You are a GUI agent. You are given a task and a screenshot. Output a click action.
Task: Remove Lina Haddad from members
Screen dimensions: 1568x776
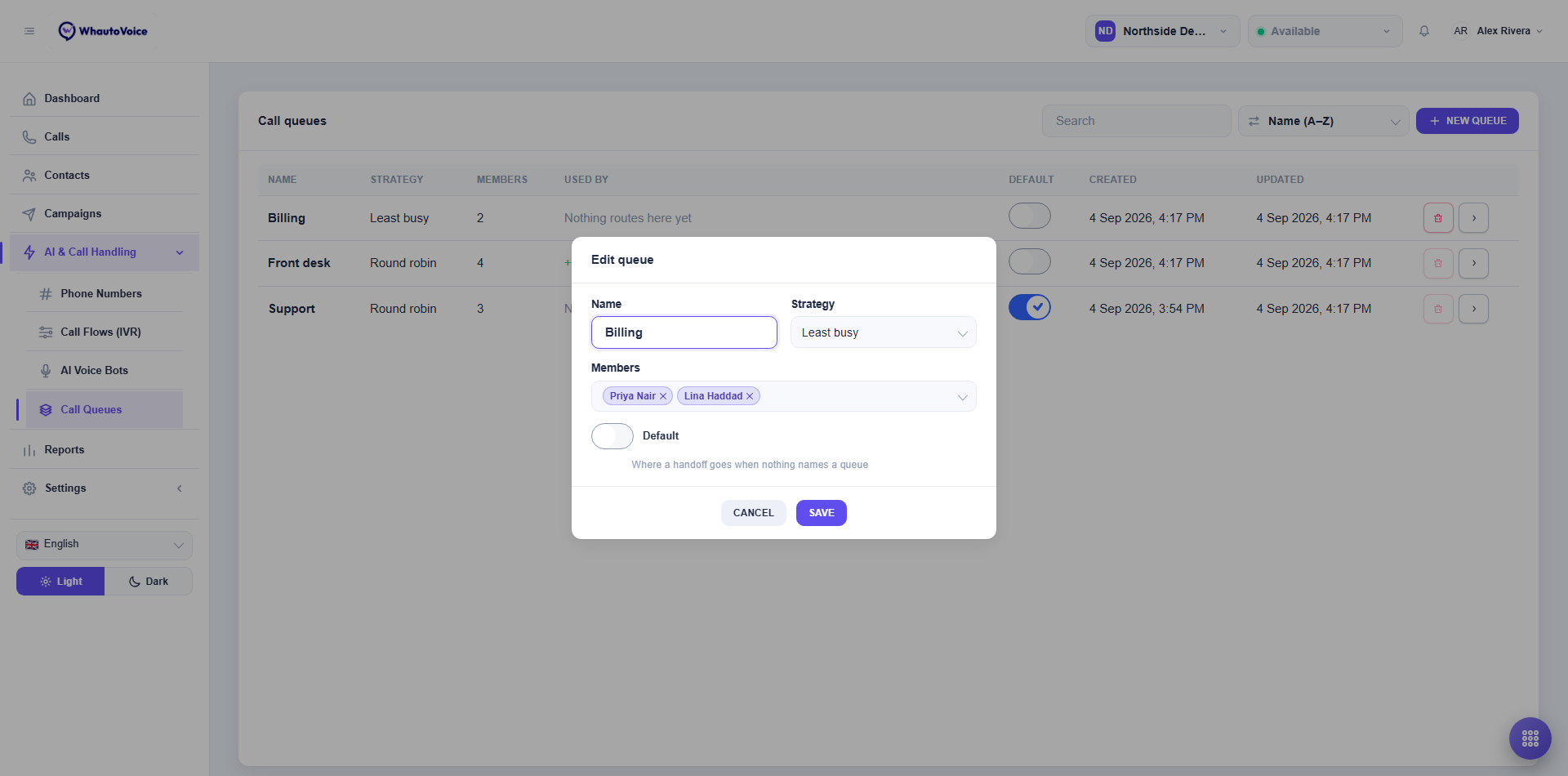tap(750, 396)
